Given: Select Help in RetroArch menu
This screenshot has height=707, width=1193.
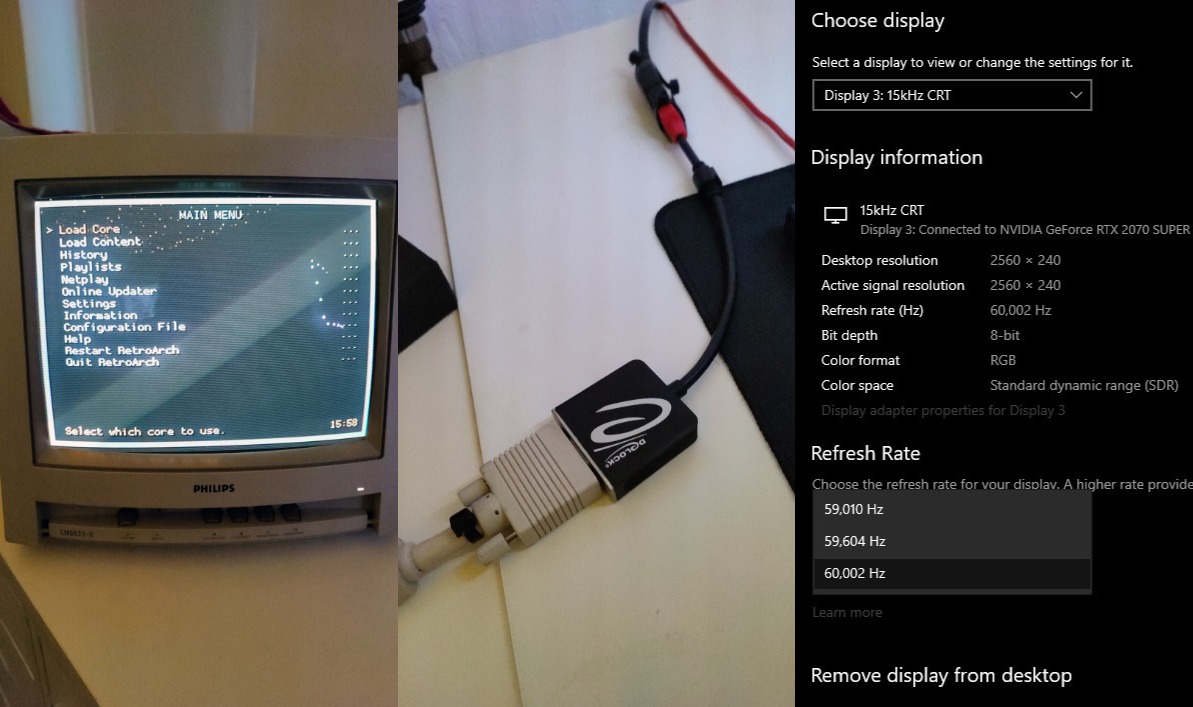Looking at the screenshot, I should [x=77, y=339].
